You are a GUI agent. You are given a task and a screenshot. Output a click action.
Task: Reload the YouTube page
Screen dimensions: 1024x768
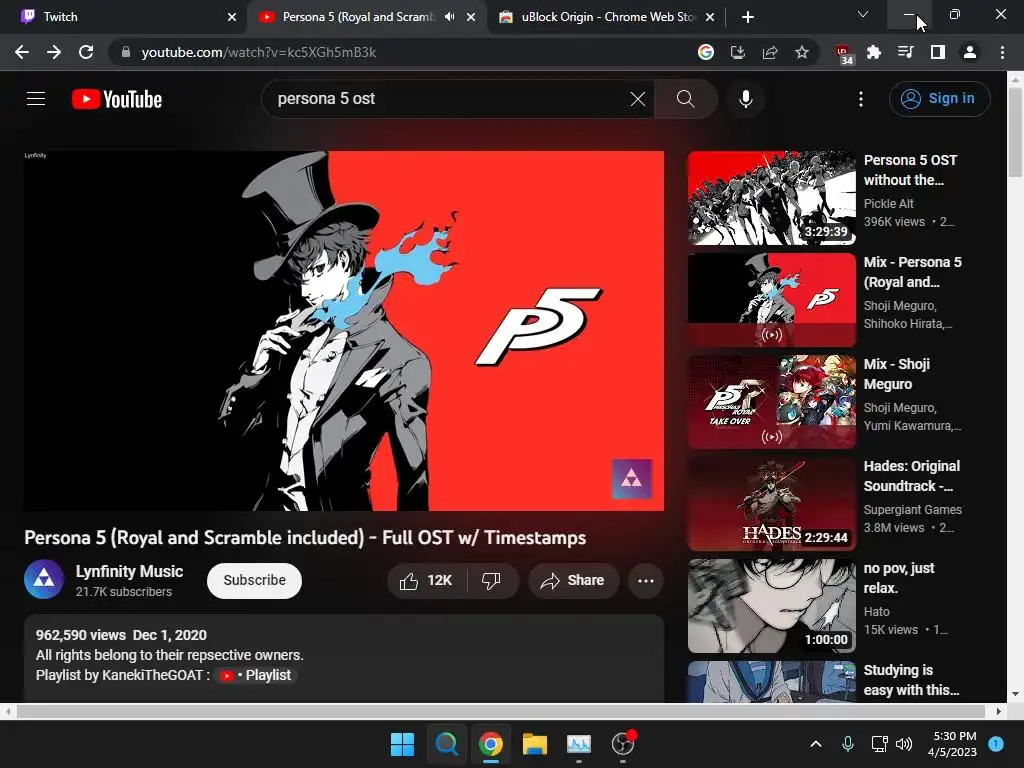[x=86, y=52]
